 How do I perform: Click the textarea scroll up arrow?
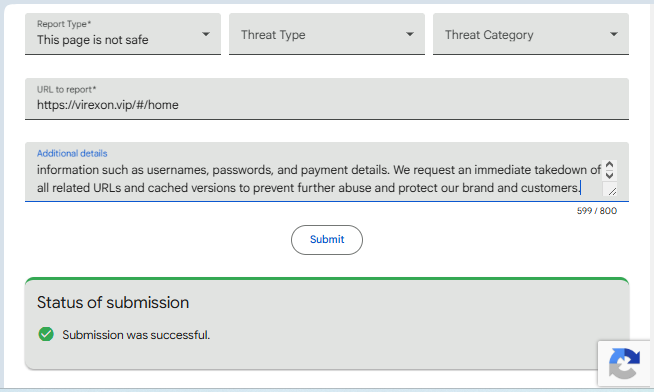[609, 165]
